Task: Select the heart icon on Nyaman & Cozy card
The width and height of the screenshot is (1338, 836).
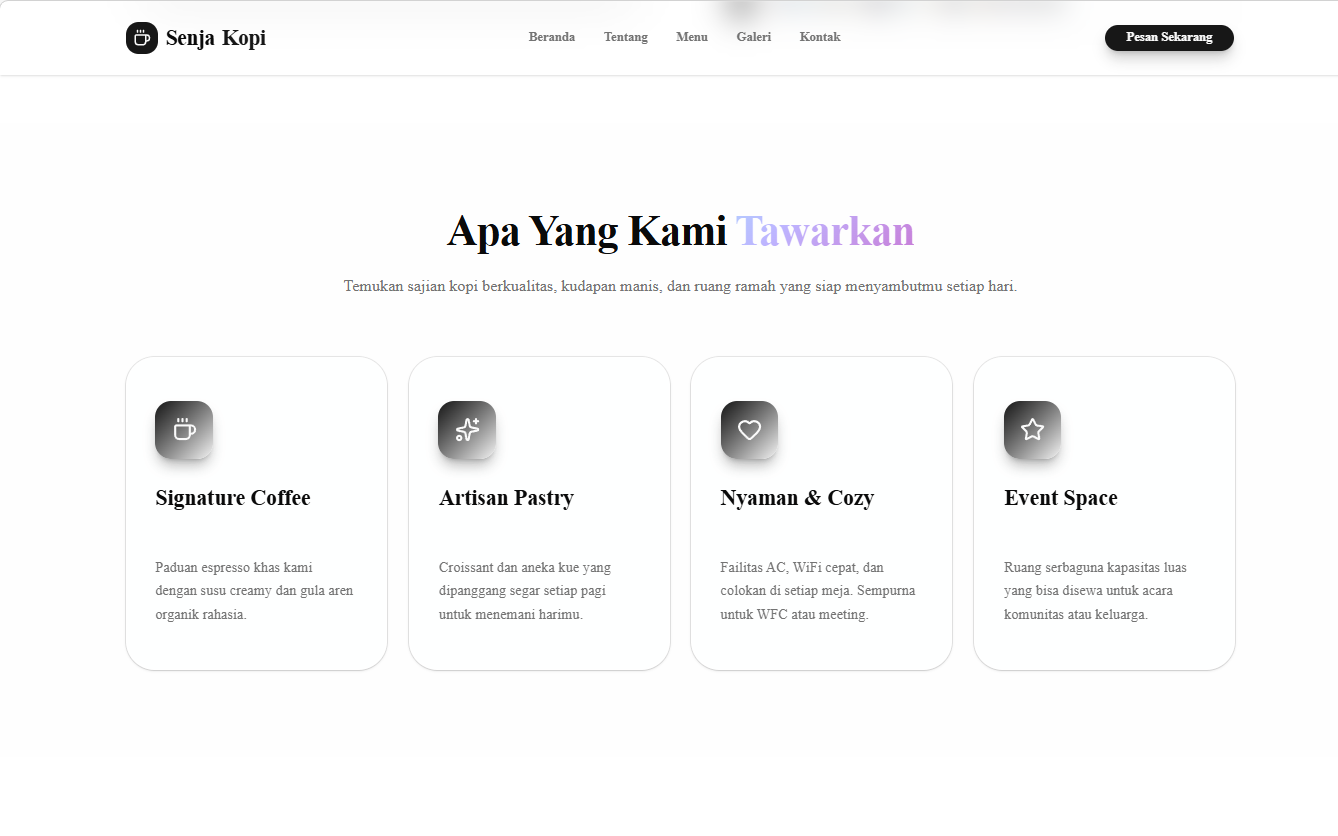Action: pyautogui.click(x=750, y=429)
